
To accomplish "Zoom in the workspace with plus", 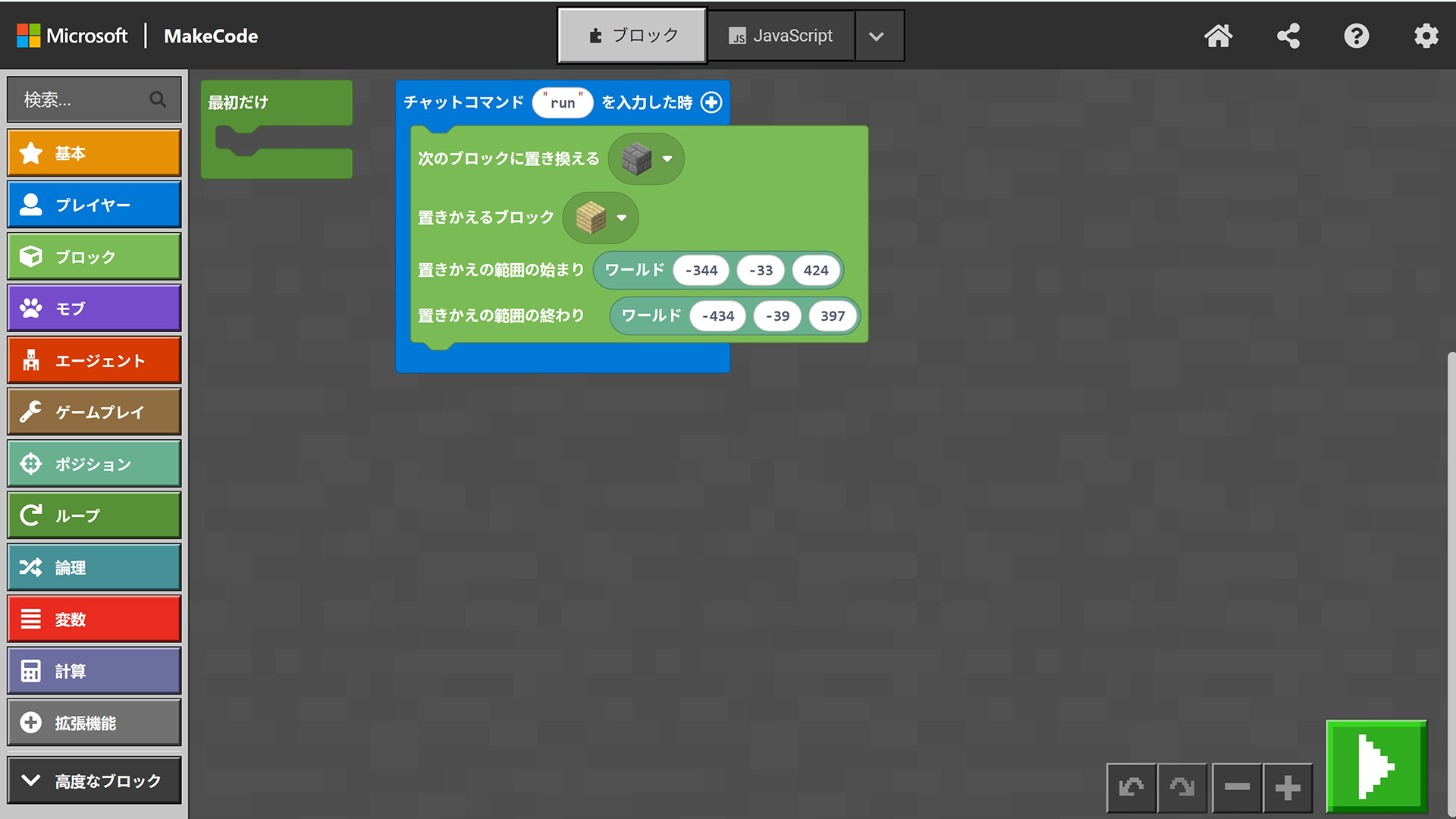I will (1288, 788).
